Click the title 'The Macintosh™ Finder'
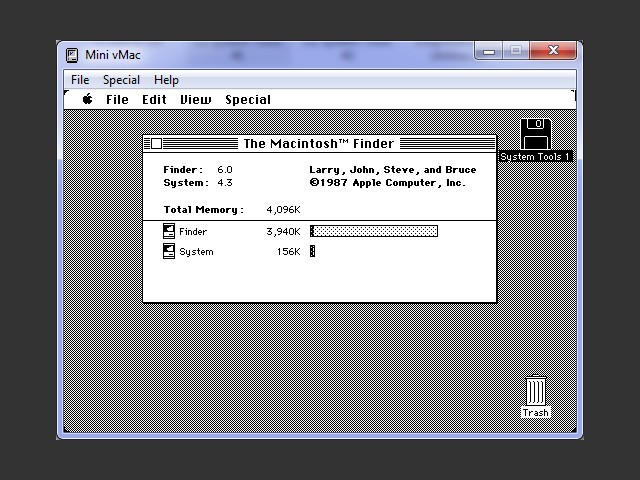The height and width of the screenshot is (480, 640). [x=319, y=144]
